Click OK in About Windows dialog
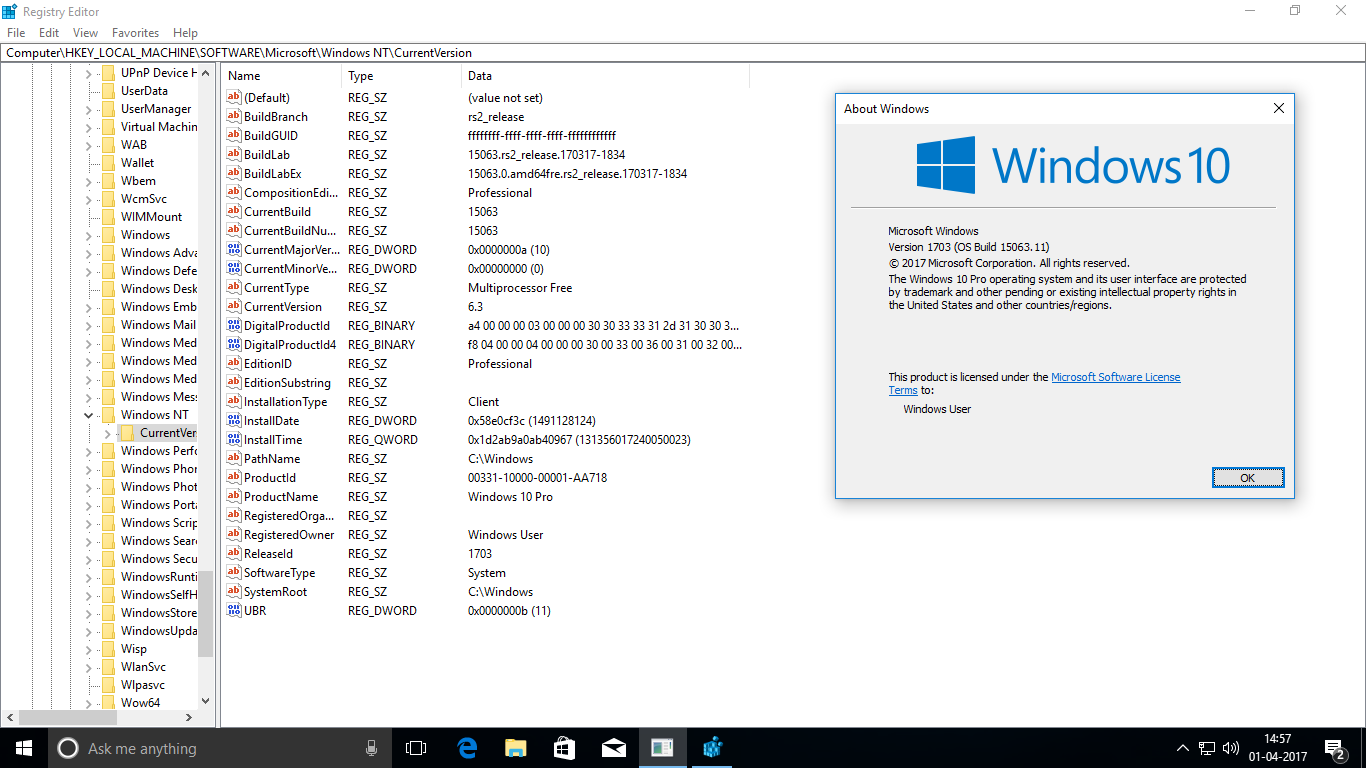The height and width of the screenshot is (768, 1366). pos(1247,478)
